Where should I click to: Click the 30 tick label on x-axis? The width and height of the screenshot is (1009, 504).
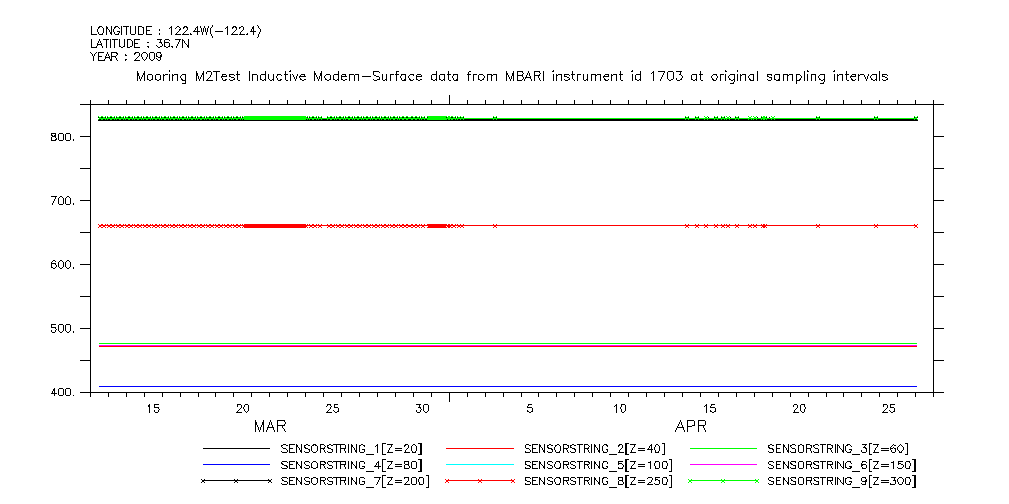pos(422,409)
